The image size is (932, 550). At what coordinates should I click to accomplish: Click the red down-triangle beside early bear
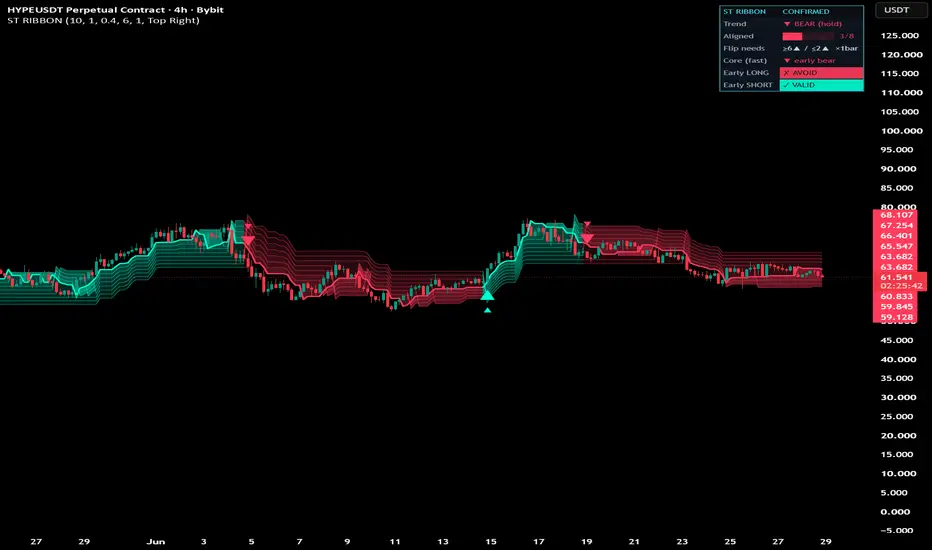(x=787, y=61)
